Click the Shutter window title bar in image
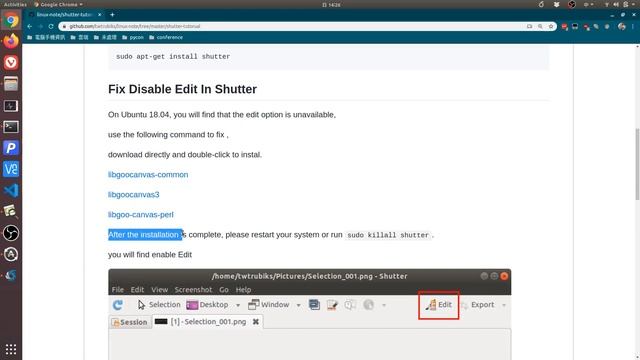The height and width of the screenshot is (360, 640). coord(309,276)
